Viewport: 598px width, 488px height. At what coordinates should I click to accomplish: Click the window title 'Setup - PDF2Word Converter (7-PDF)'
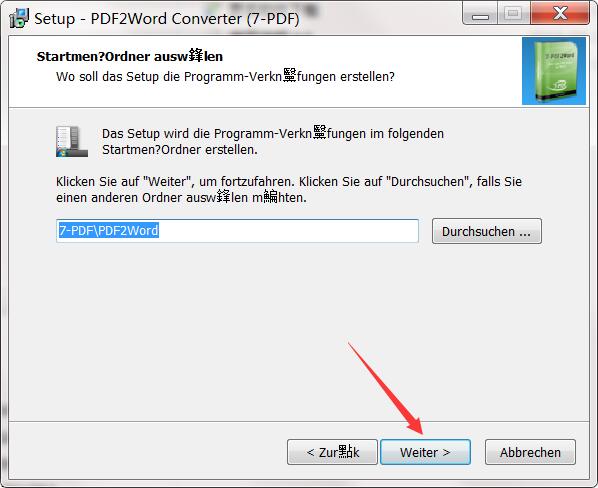point(167,19)
